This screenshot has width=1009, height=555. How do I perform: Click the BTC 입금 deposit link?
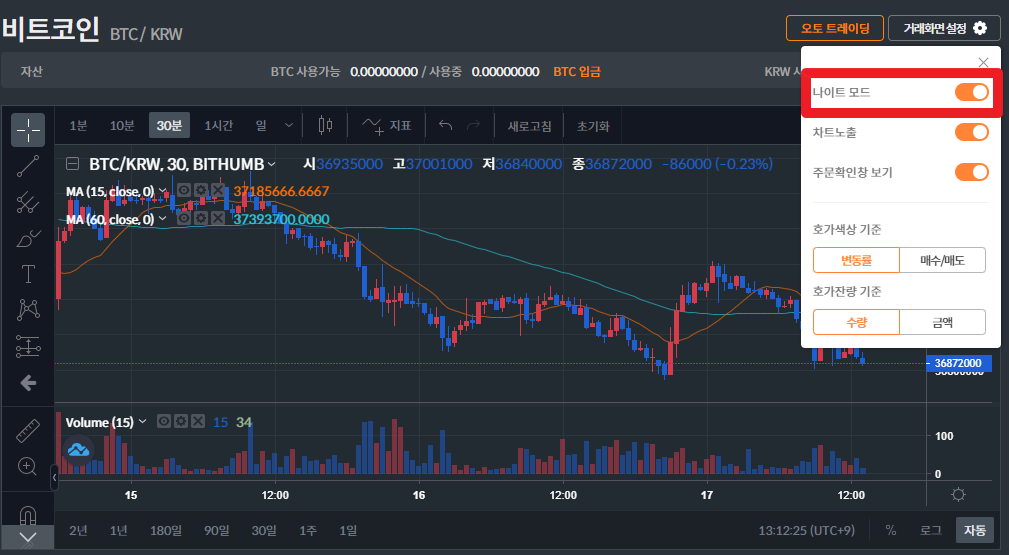pyautogui.click(x=577, y=71)
